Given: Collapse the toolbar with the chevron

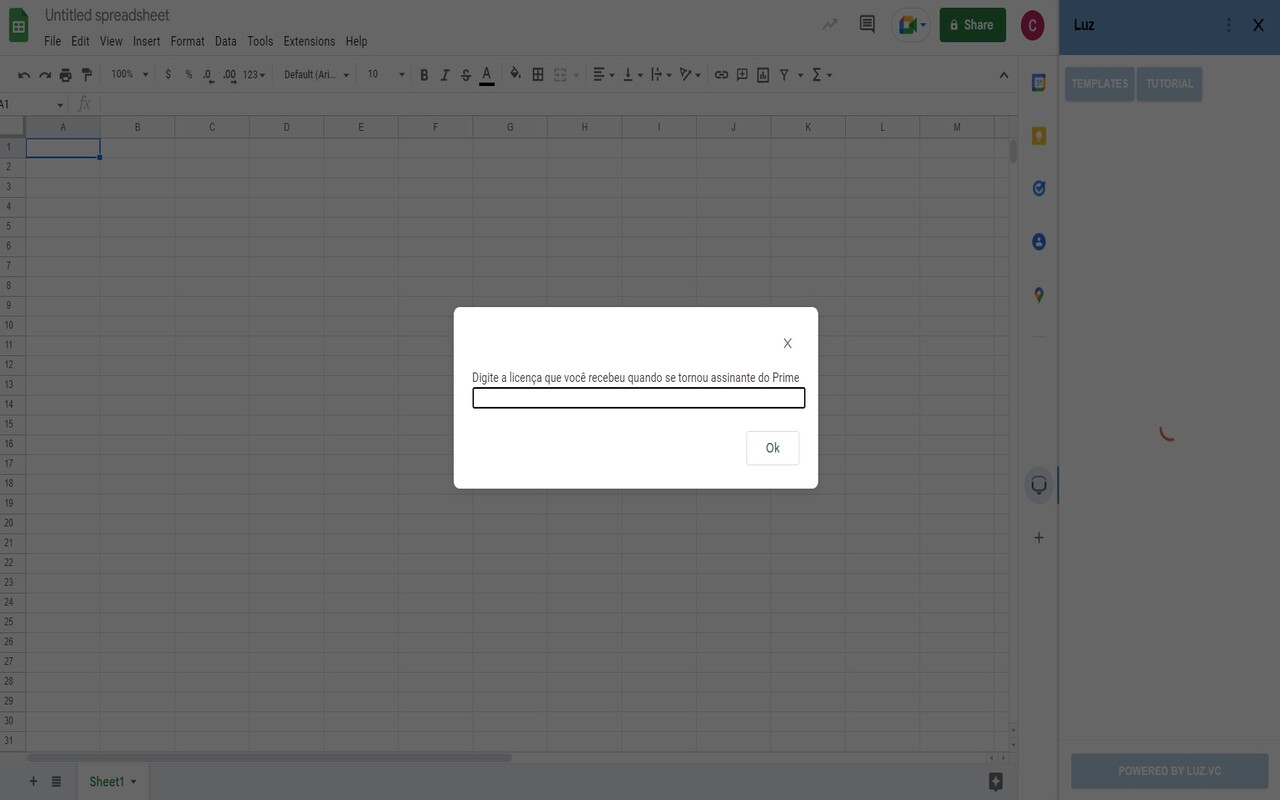Looking at the screenshot, I should coord(1004,75).
